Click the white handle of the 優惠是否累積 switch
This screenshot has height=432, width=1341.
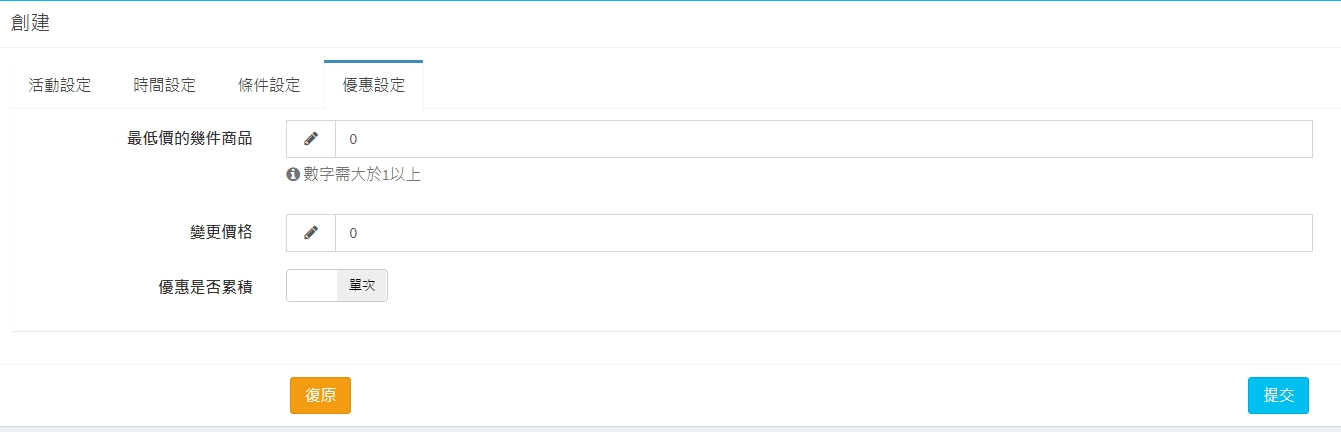312,285
